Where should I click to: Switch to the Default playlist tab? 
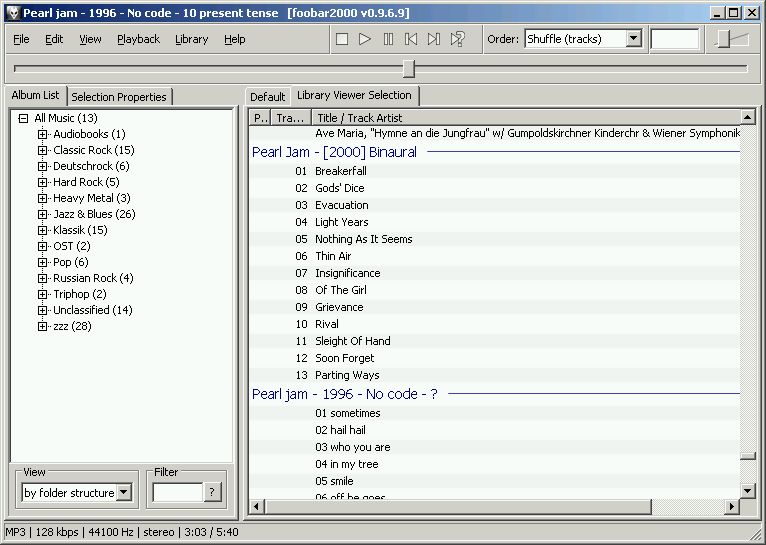click(267, 97)
